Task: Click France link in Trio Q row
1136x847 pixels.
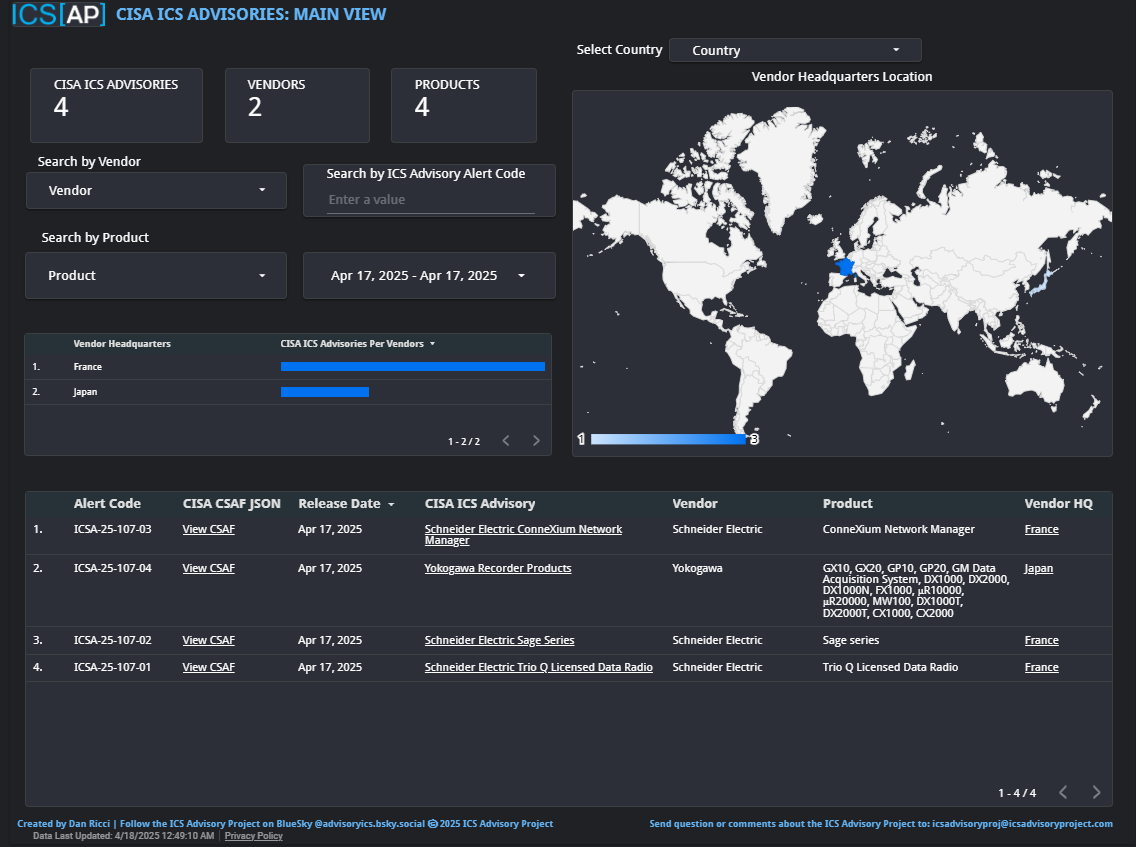Action: [1041, 667]
